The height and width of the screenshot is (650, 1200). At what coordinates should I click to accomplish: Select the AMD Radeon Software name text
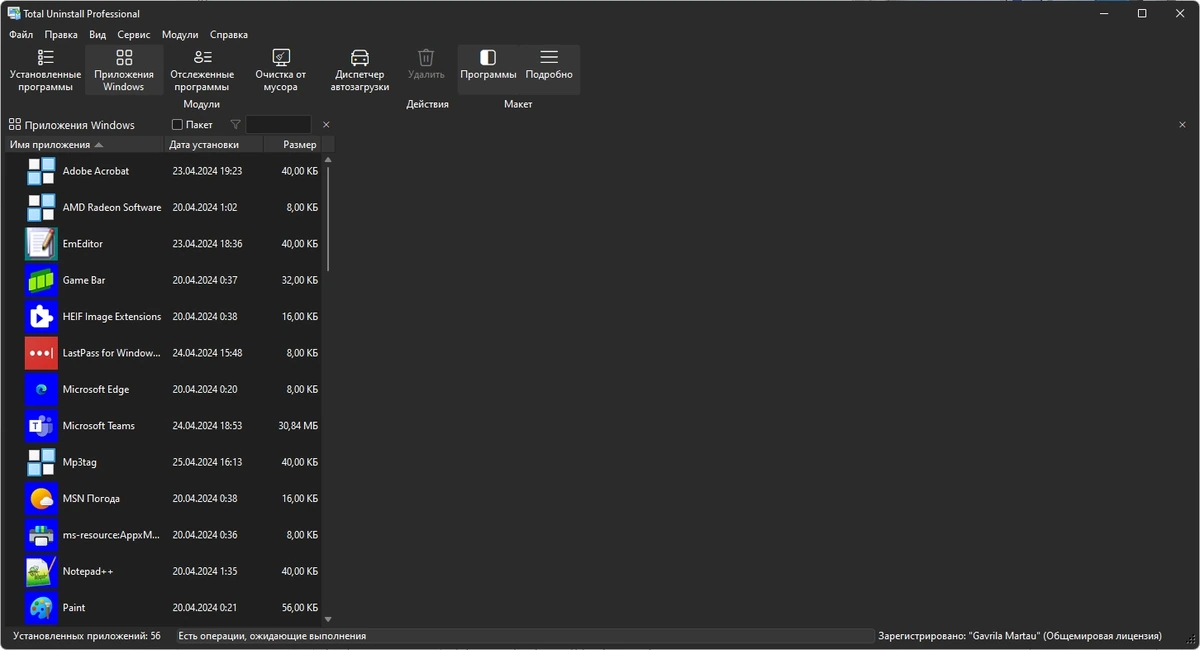pyautogui.click(x=112, y=207)
